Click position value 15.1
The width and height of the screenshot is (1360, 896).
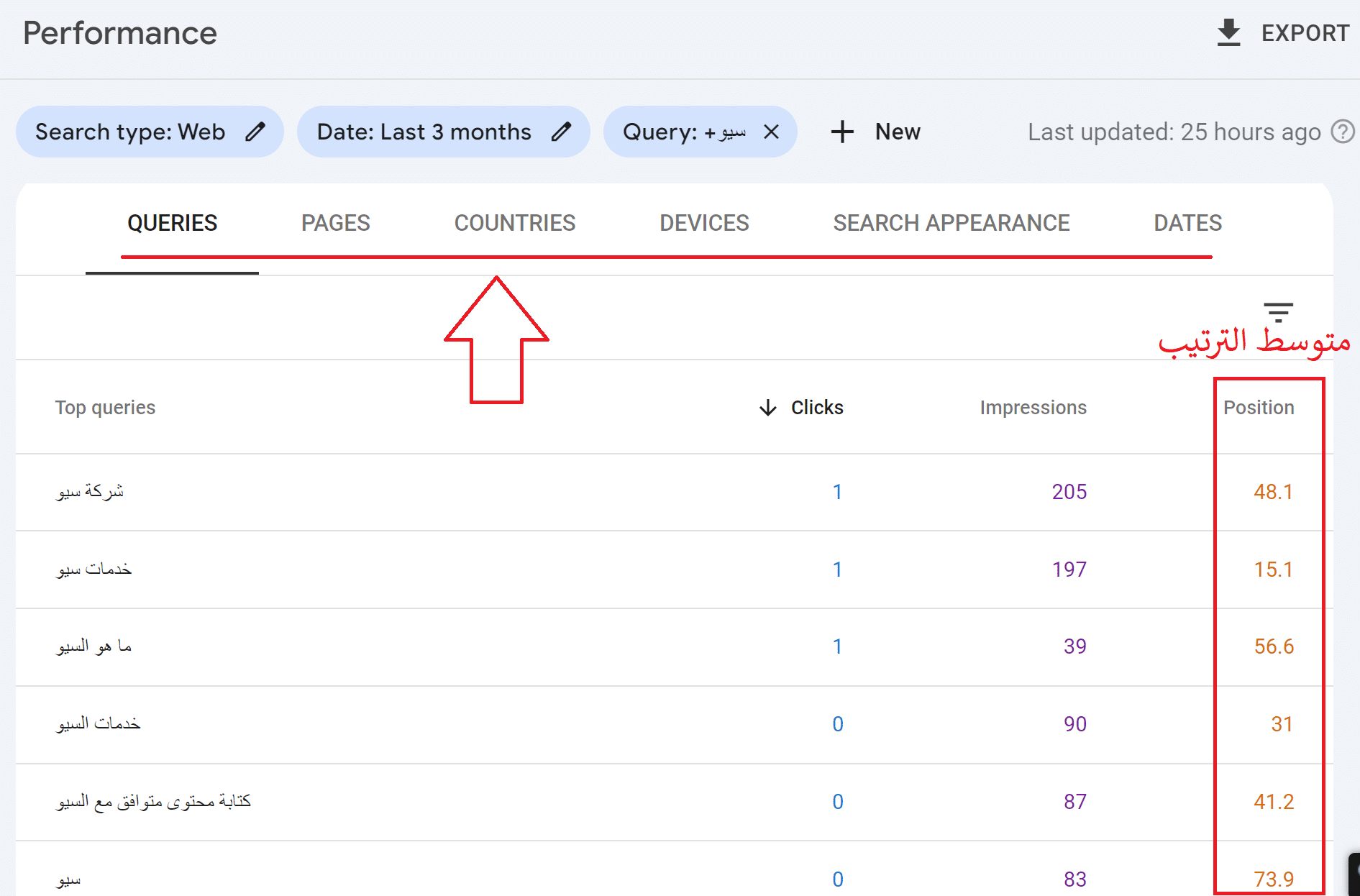(1273, 569)
